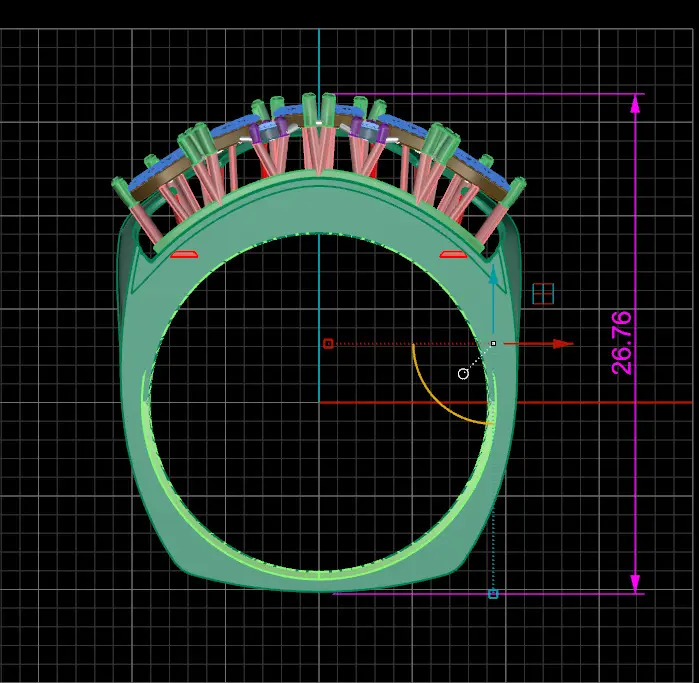699x683 pixels.
Task: Click the red X-axis gumball move arrow
Action: (539, 344)
